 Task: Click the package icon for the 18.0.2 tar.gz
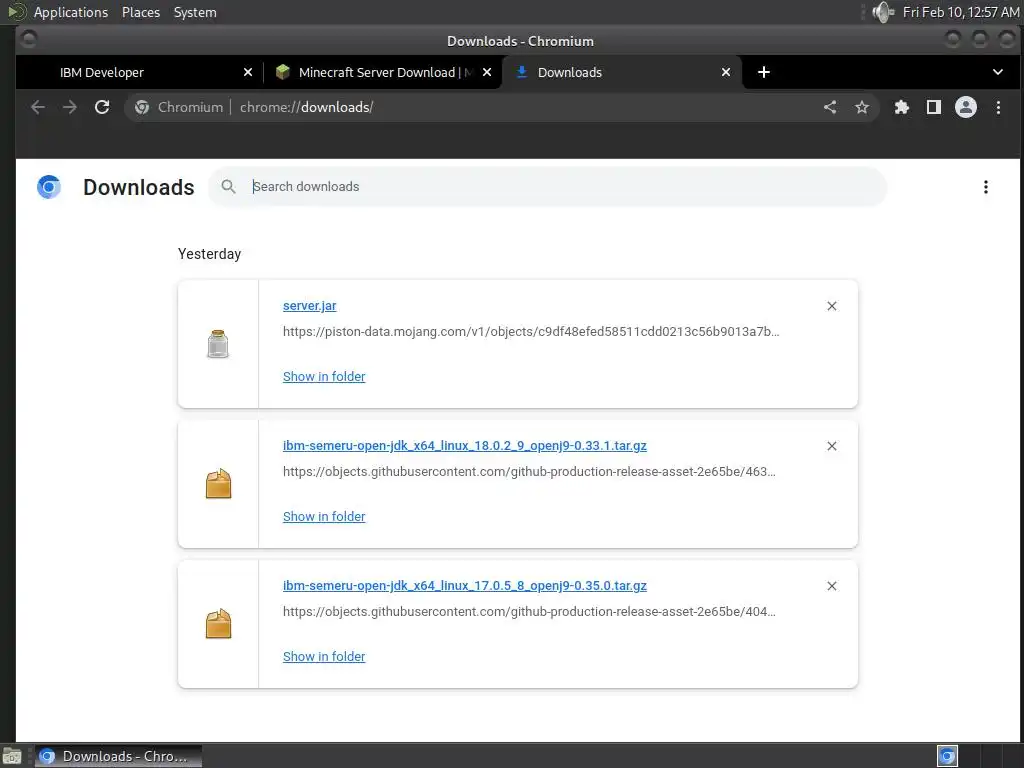click(218, 484)
